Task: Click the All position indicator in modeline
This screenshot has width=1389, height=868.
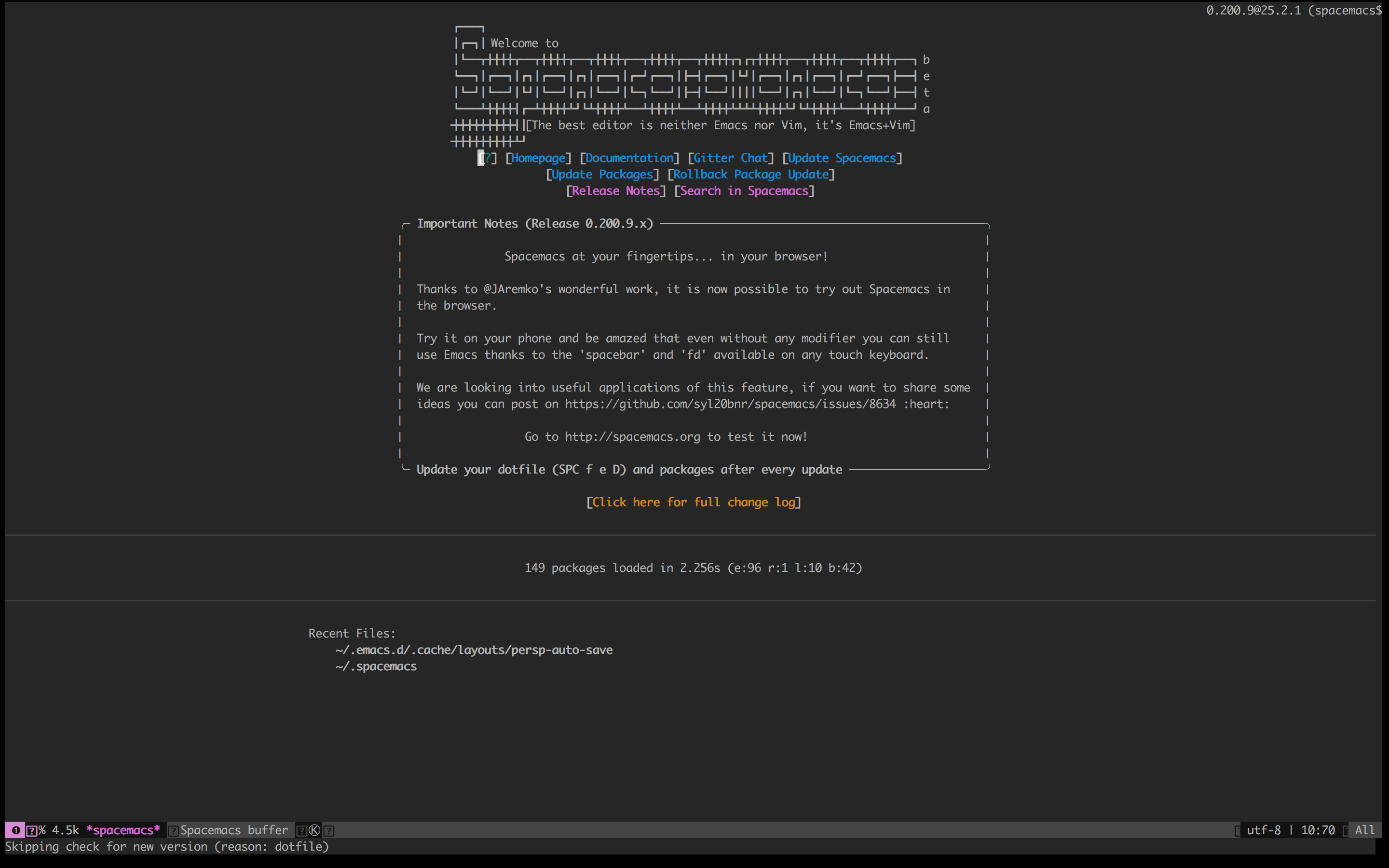Action: [1364, 830]
